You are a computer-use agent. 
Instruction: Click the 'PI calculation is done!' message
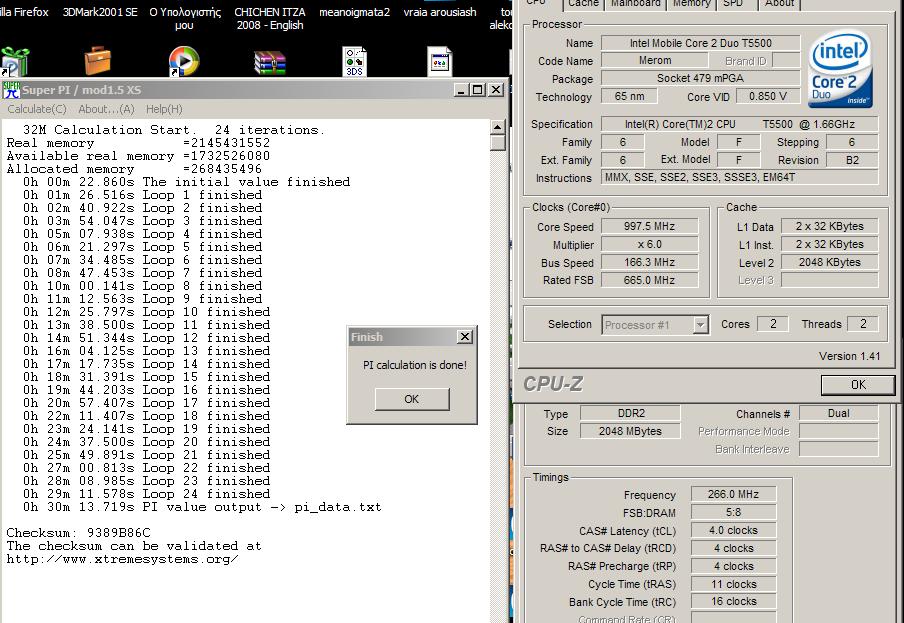(x=415, y=365)
